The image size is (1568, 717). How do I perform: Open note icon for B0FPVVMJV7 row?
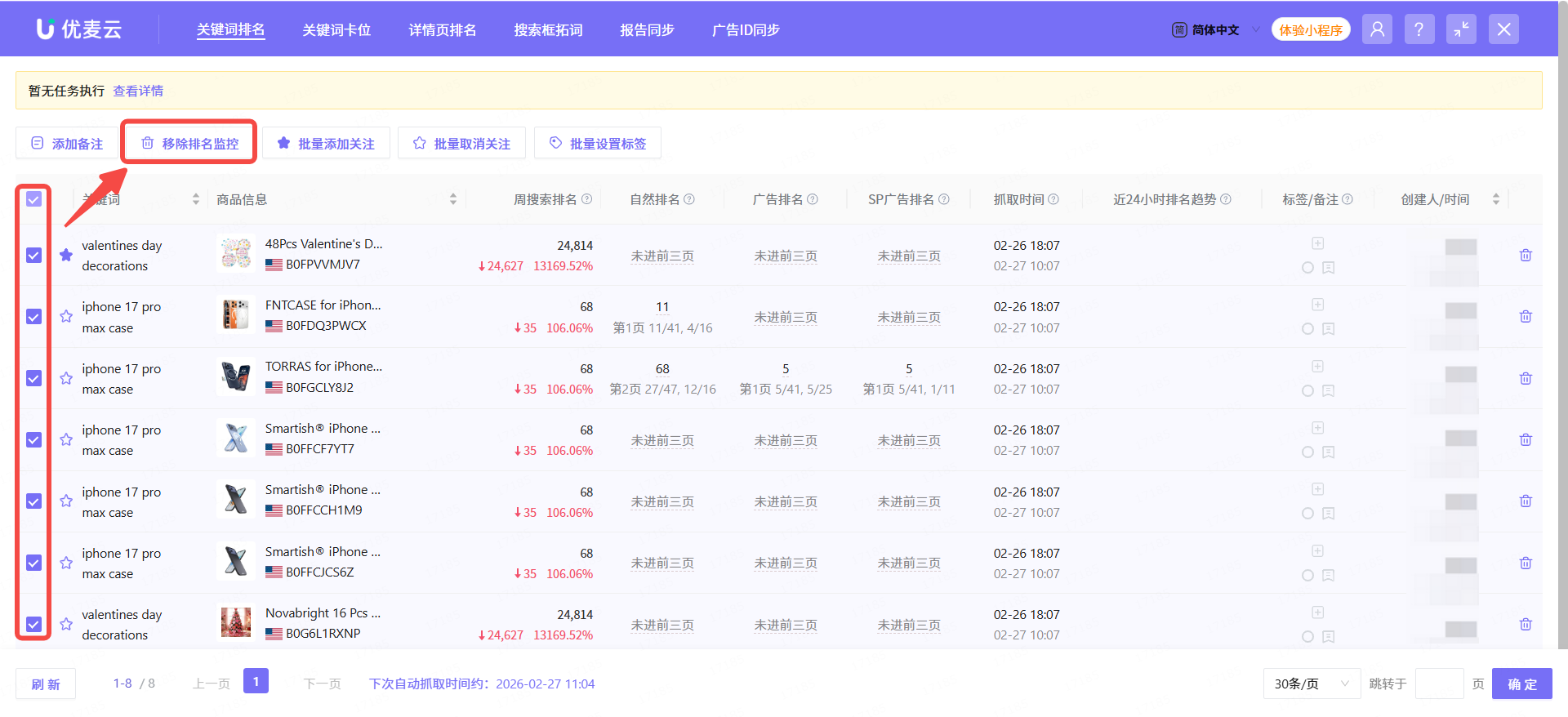click(x=1329, y=268)
